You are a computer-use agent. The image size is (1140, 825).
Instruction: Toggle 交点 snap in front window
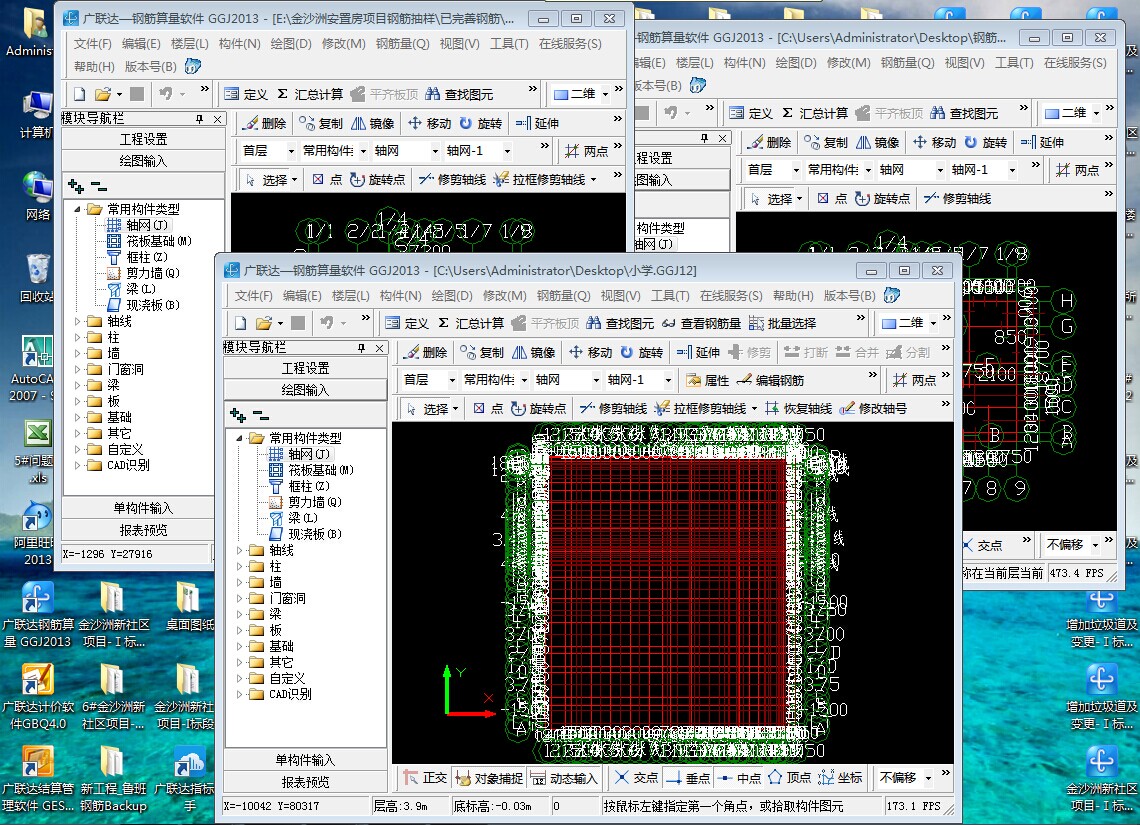(x=637, y=778)
